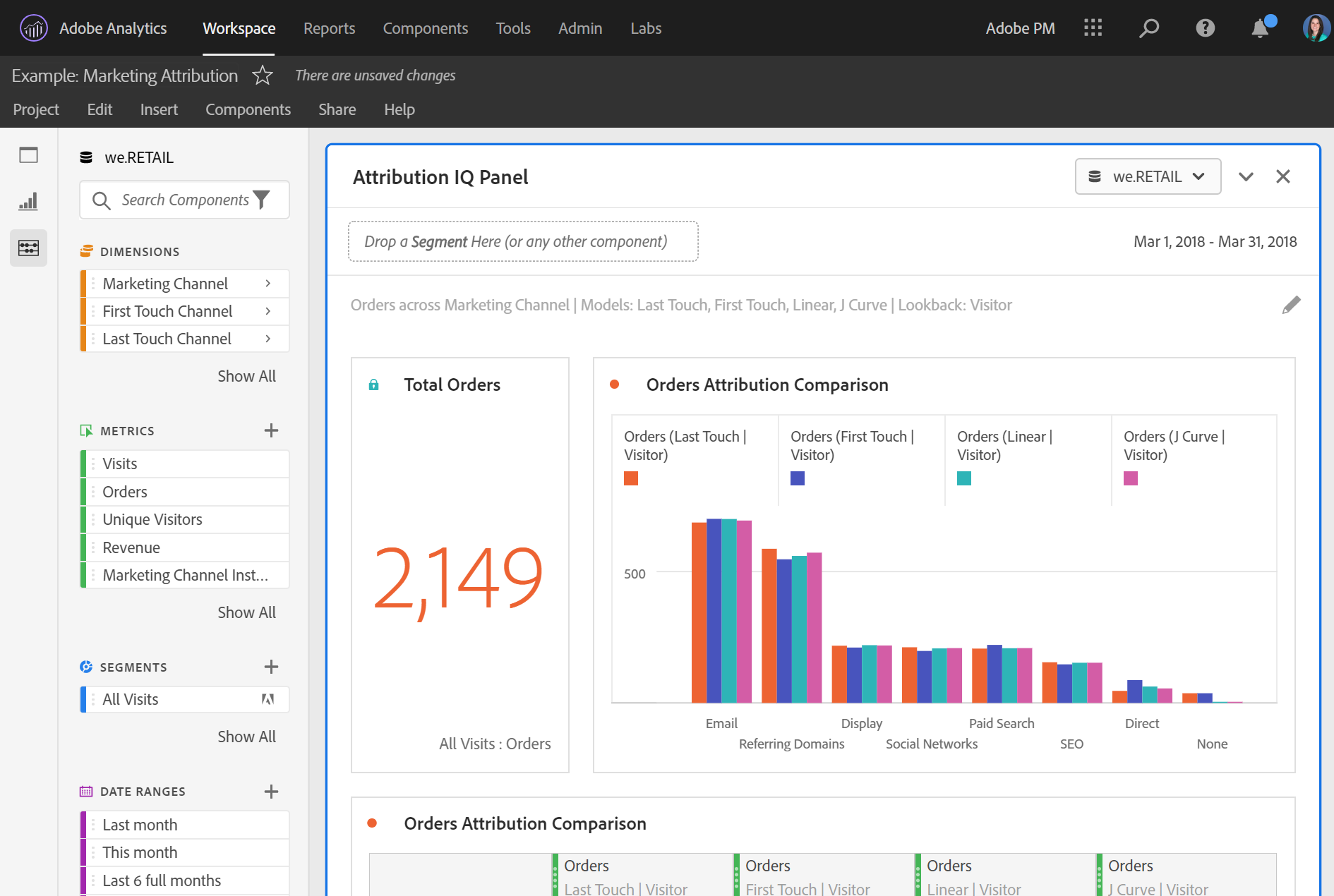Switch to the Reports menu tab

[329, 28]
